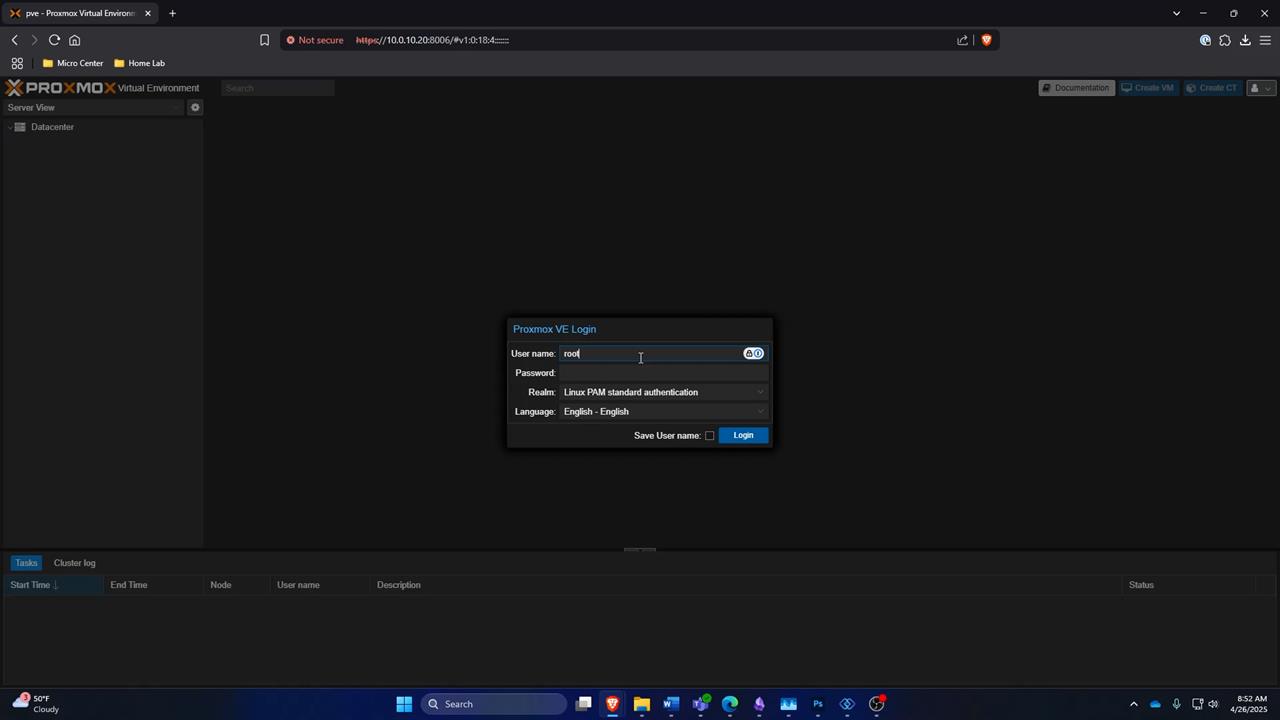Viewport: 1280px width, 720px height.
Task: Expand the Datacenter tree node
Action: pos(9,127)
